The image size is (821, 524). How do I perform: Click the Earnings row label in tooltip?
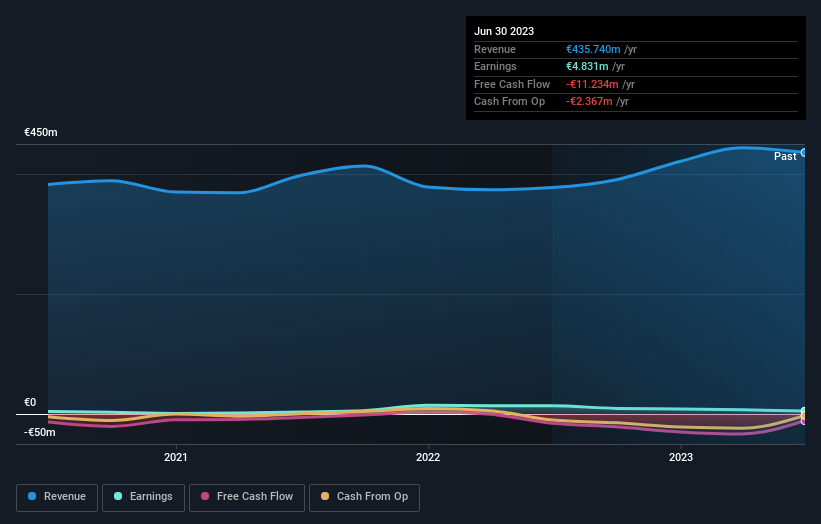[x=495, y=66]
